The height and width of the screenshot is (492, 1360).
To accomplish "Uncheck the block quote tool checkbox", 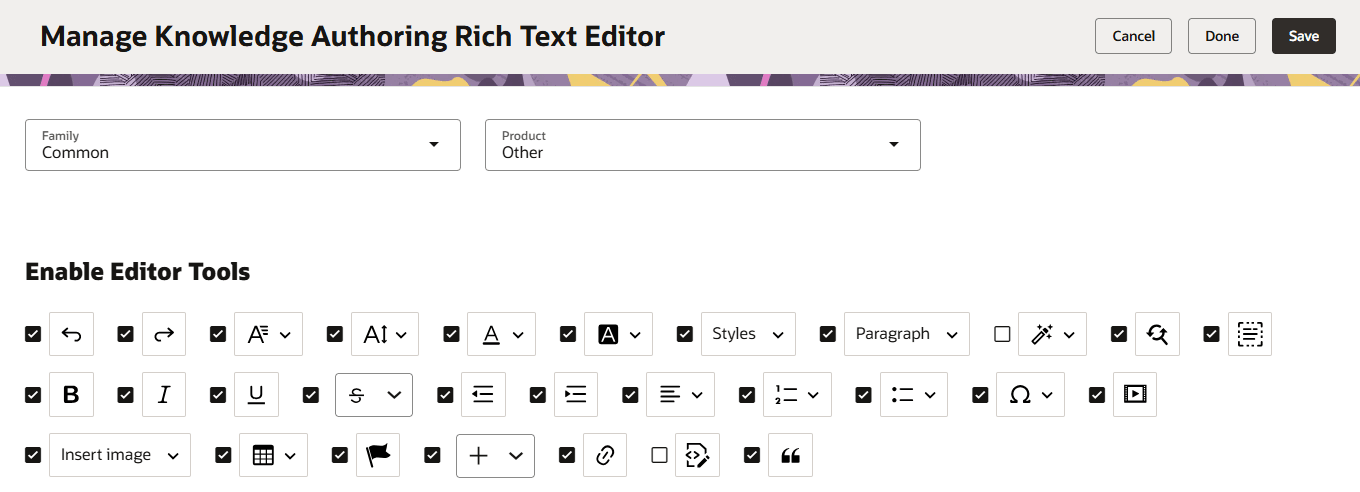I will click(x=752, y=455).
